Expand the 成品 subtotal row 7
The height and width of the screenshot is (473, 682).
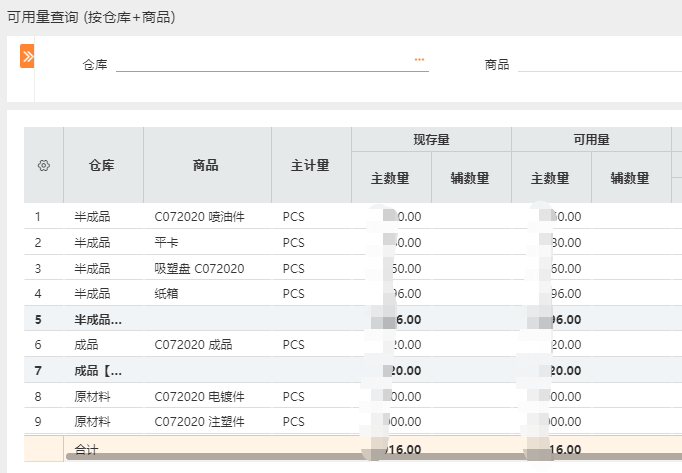(98, 371)
